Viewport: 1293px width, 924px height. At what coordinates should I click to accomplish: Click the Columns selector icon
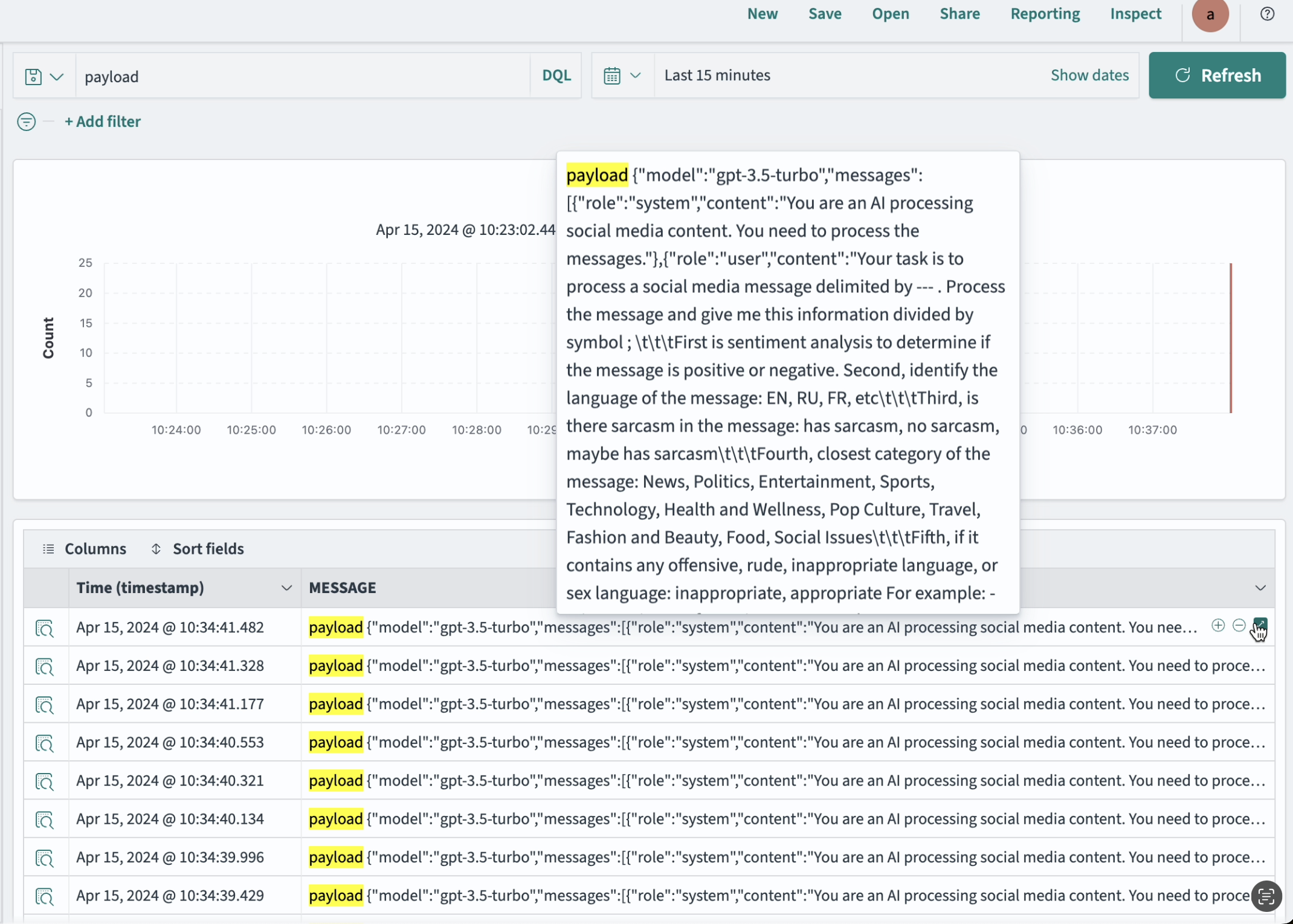click(x=48, y=548)
